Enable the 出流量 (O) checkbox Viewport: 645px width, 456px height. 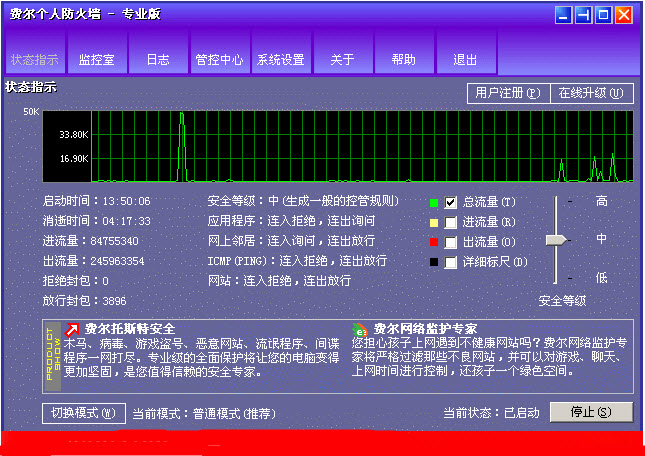tap(451, 242)
